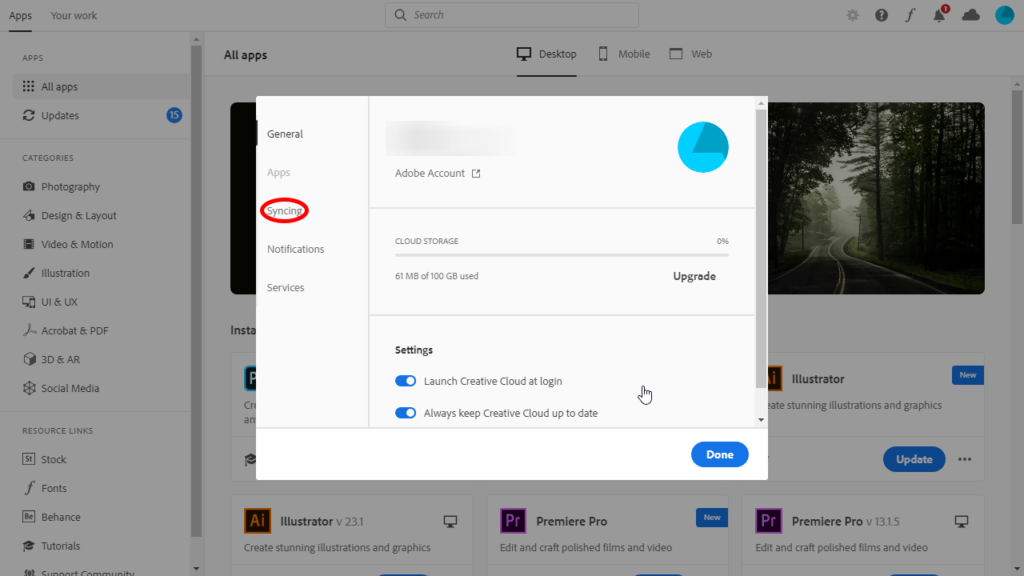The image size is (1024, 576).
Task: Switch to the Mobile tab
Action: click(x=624, y=54)
